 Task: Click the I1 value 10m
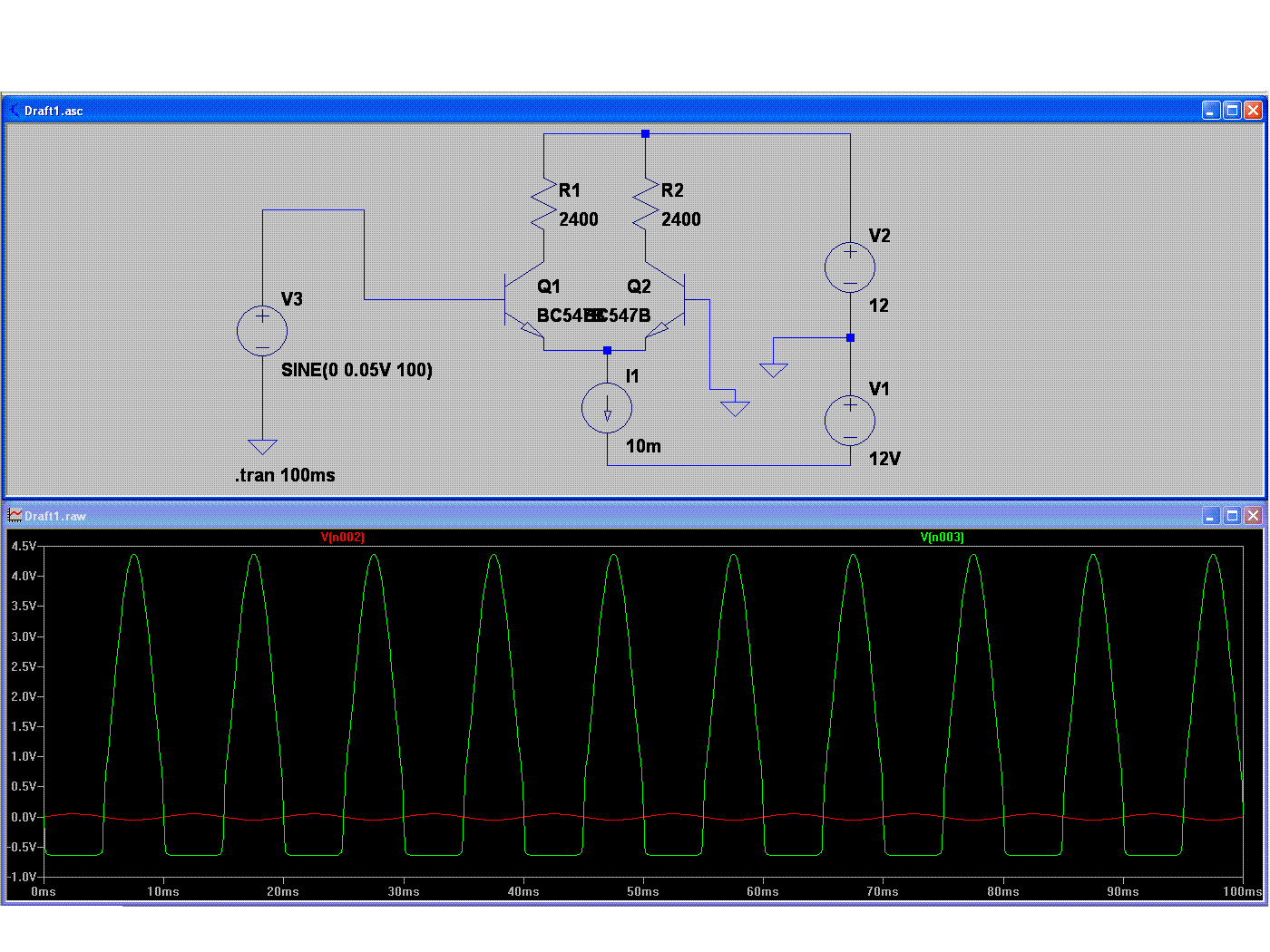coord(643,446)
